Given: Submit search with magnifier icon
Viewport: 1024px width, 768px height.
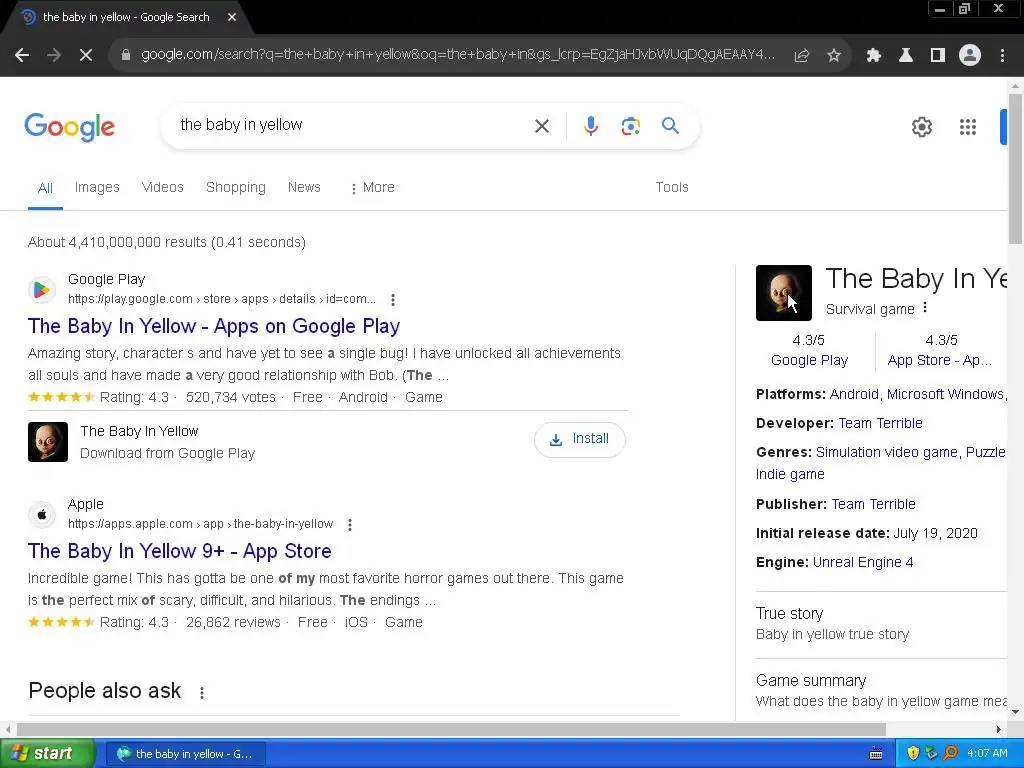Looking at the screenshot, I should [x=671, y=125].
